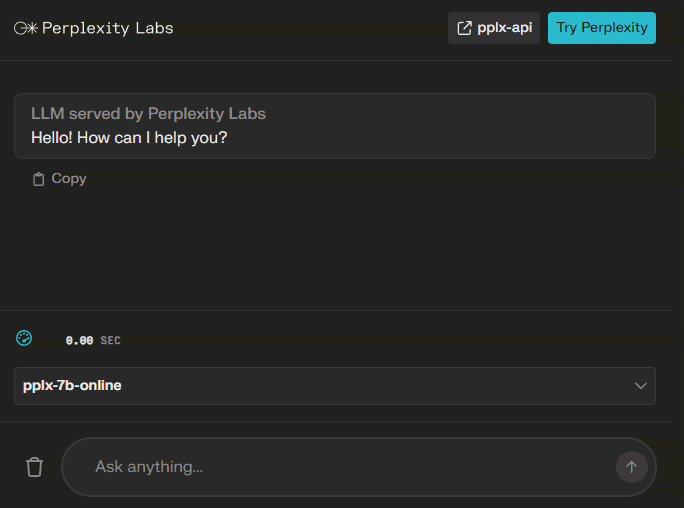Open the pplx-7b-online model dropdown
Image resolution: width=684 pixels, height=508 pixels.
(x=335, y=386)
